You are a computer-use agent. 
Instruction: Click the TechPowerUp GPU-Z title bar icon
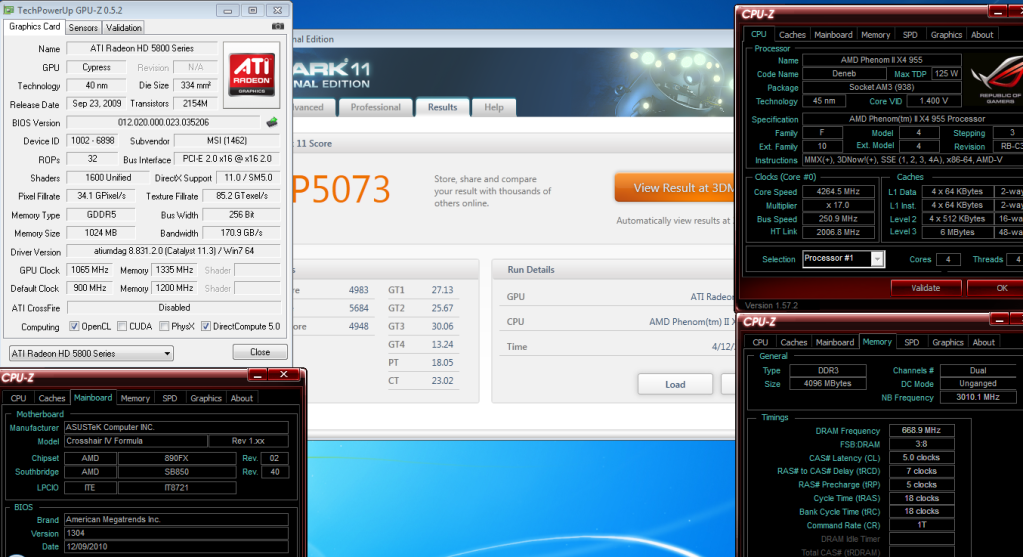click(9, 9)
